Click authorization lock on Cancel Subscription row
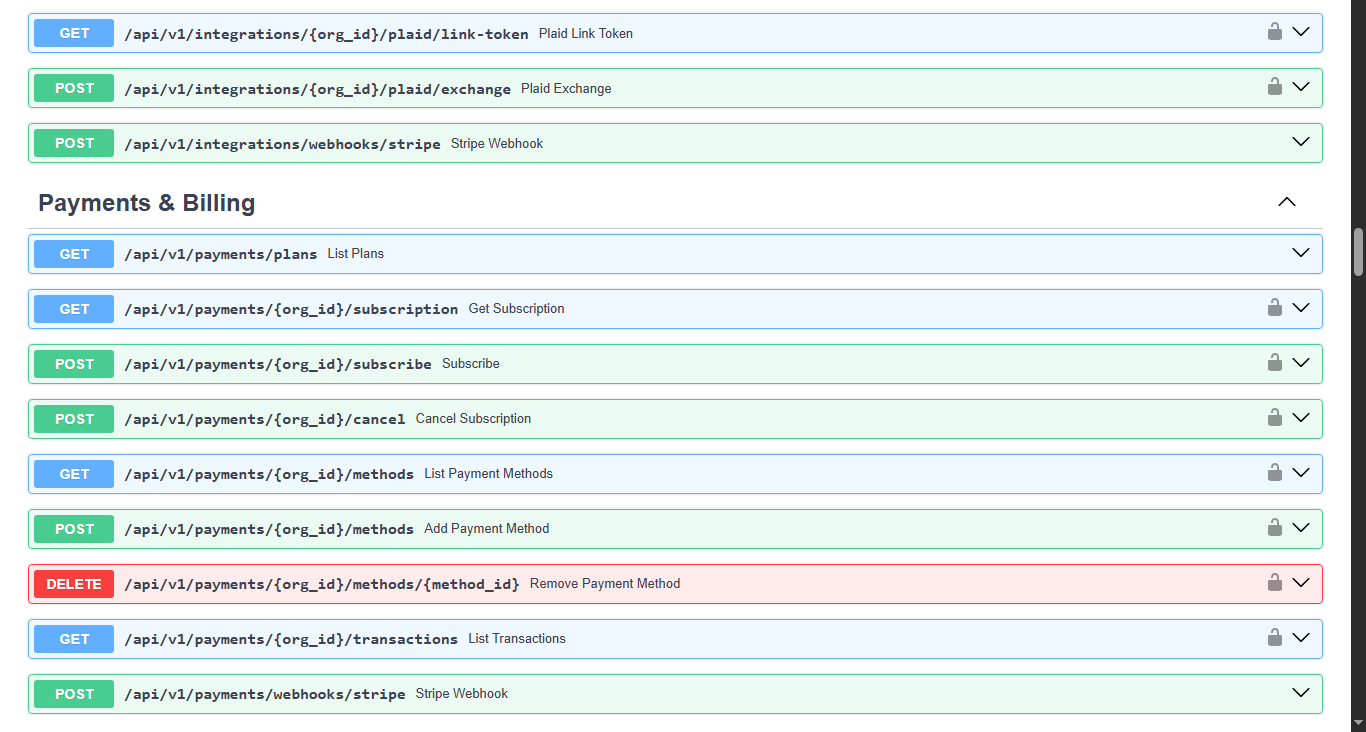The image size is (1366, 732). click(1275, 417)
